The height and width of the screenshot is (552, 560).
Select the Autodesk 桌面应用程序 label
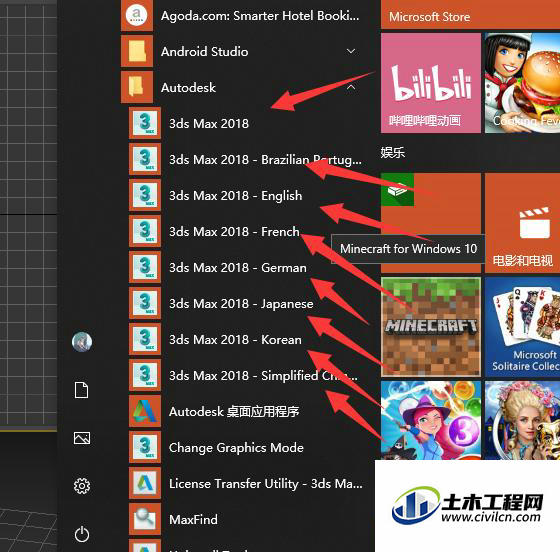pyautogui.click(x=234, y=412)
